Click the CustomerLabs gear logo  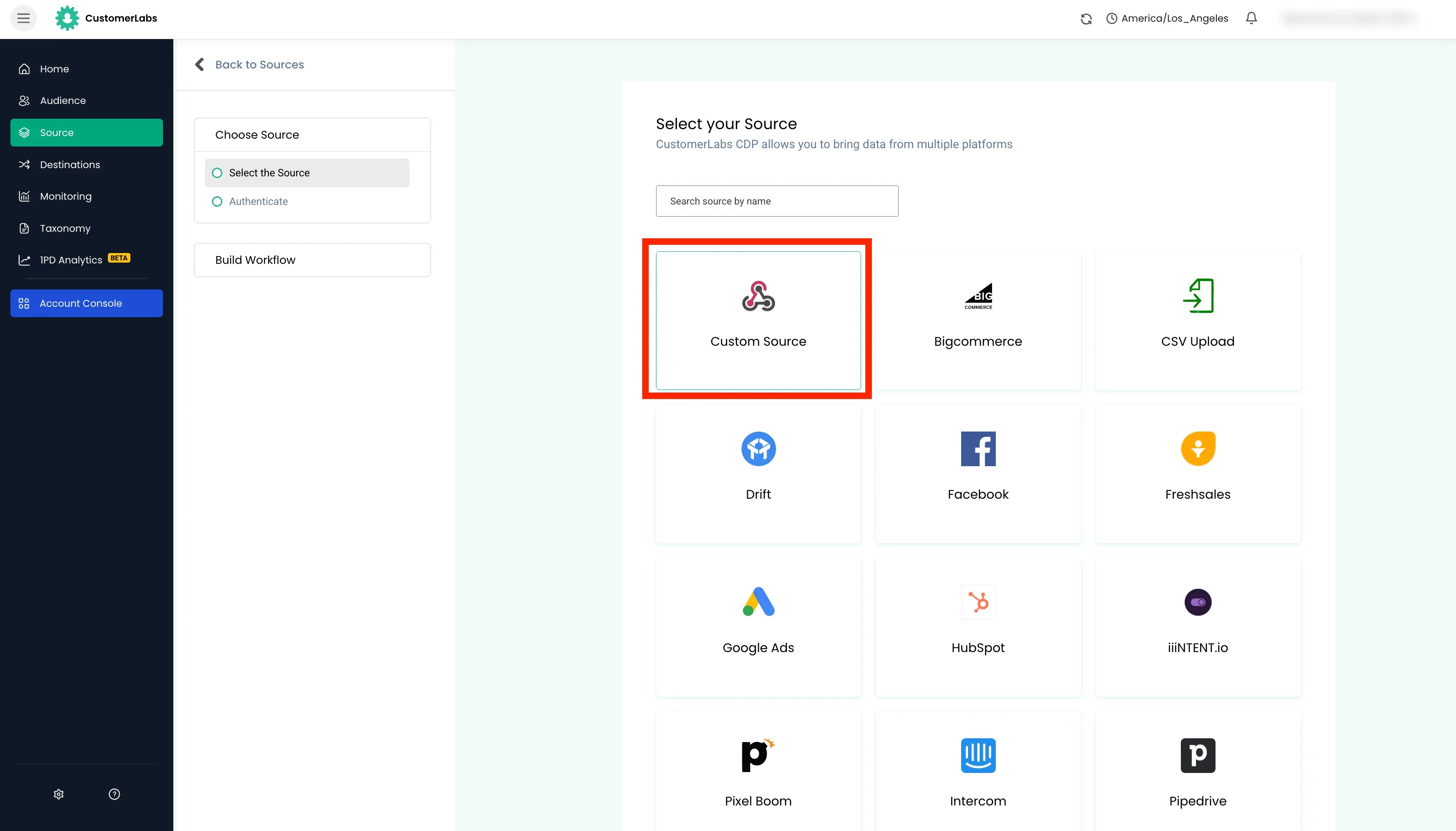67,18
